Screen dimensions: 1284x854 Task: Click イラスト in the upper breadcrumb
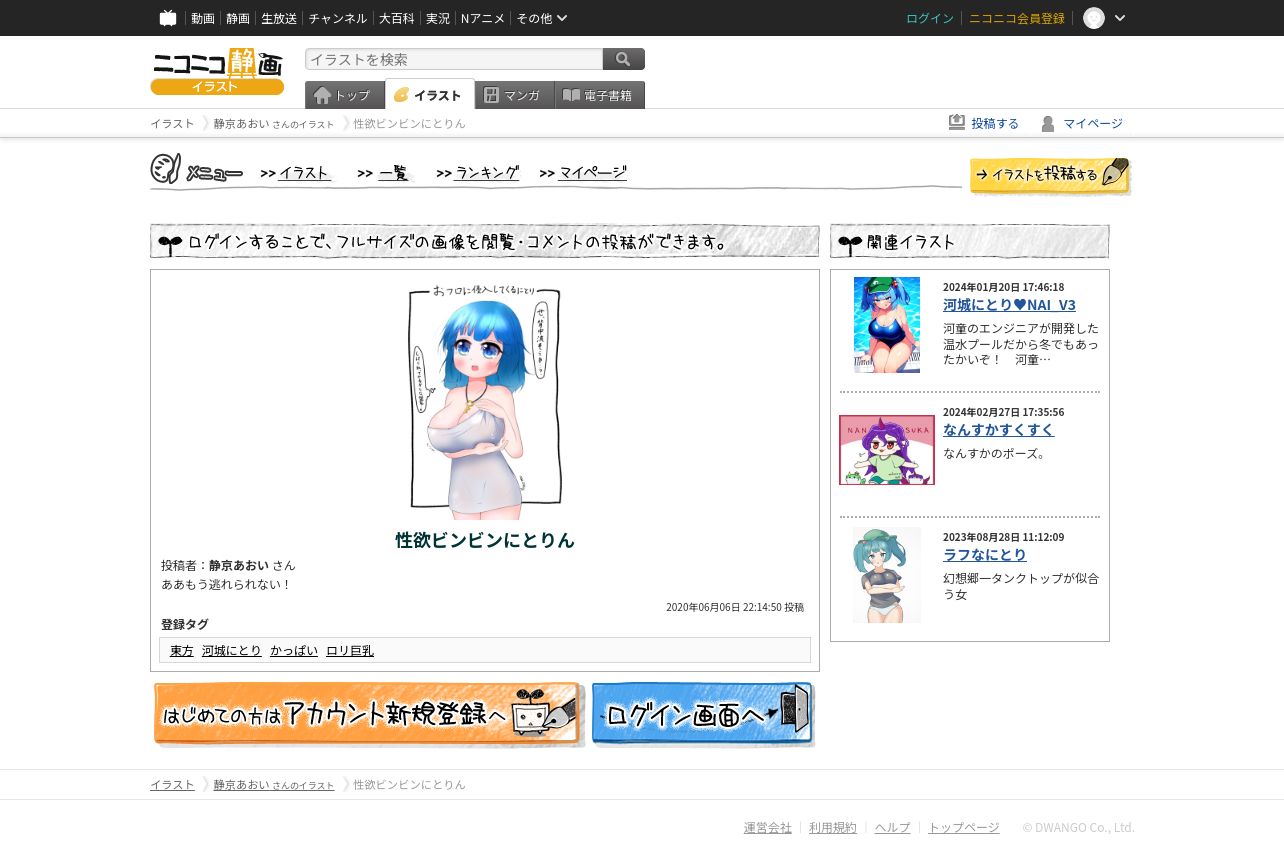click(x=172, y=123)
